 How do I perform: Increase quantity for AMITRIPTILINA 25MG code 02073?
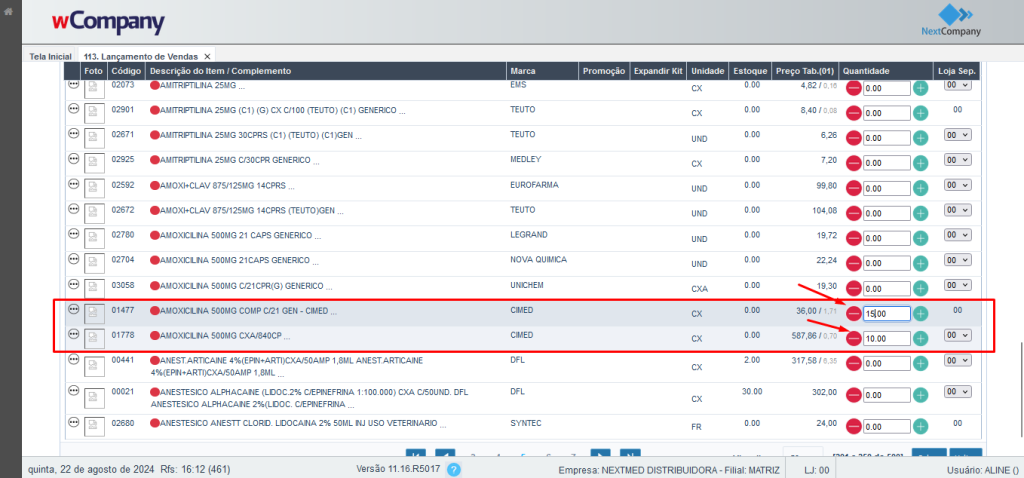point(920,88)
